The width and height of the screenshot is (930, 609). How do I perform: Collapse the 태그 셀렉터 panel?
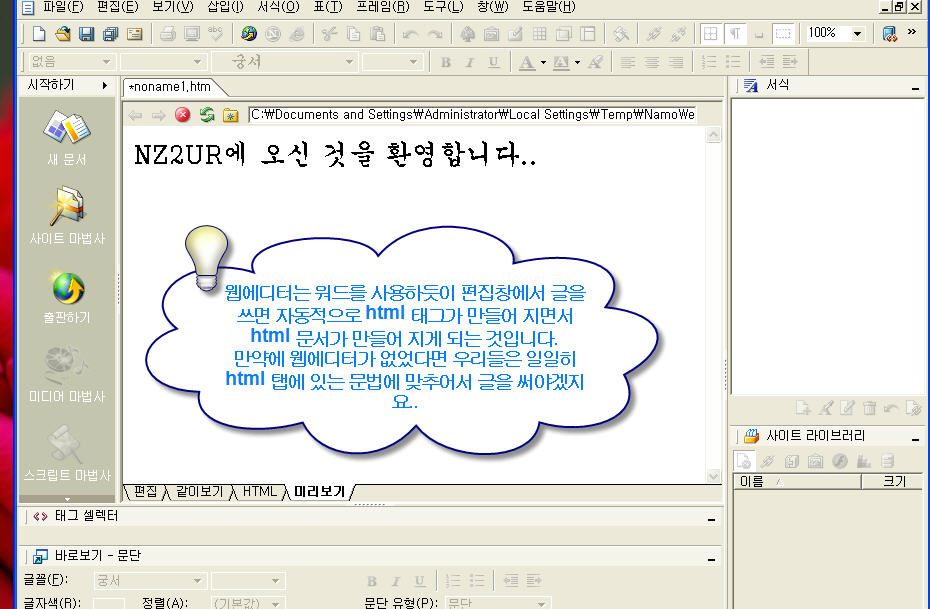click(x=711, y=519)
